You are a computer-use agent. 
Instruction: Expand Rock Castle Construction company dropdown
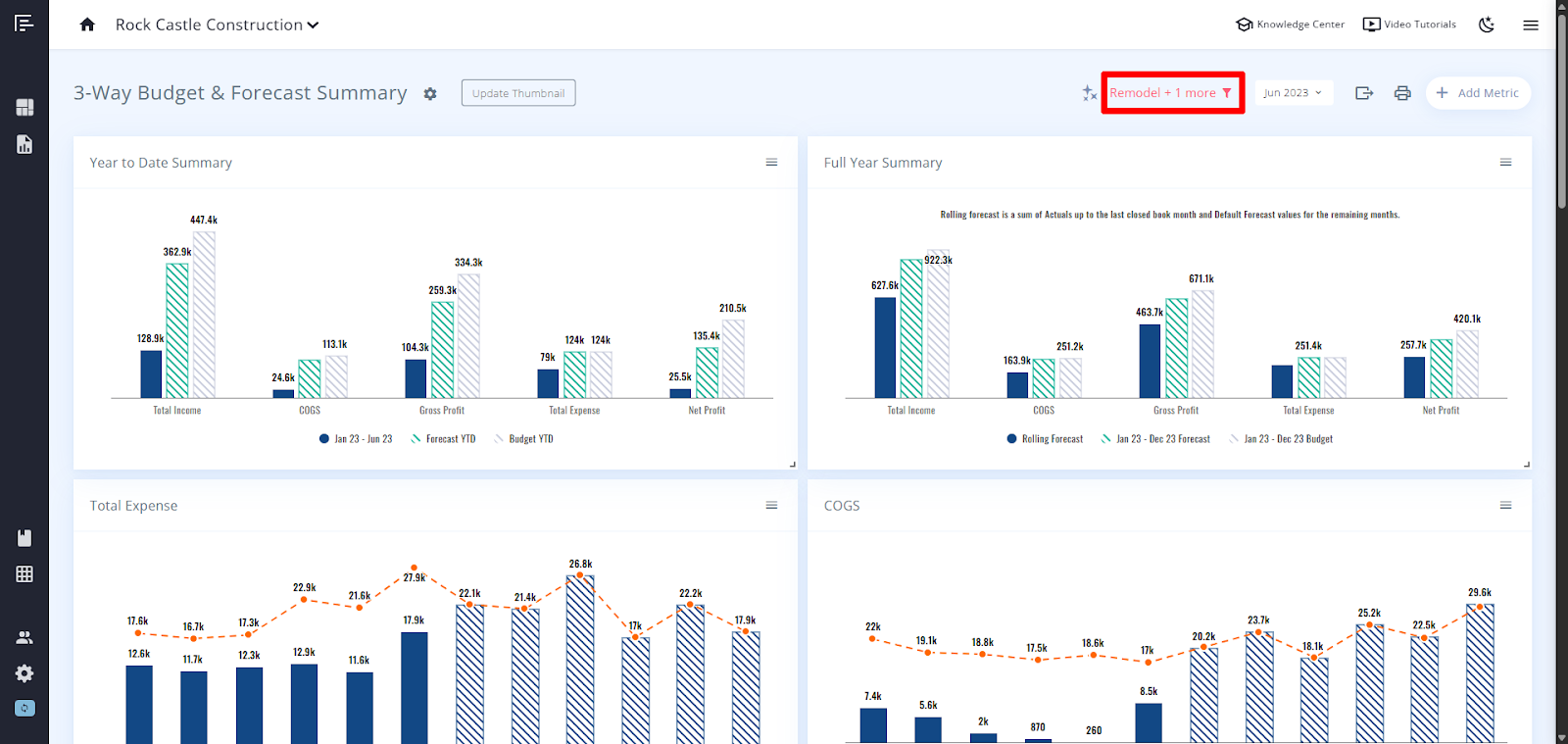[x=217, y=25]
